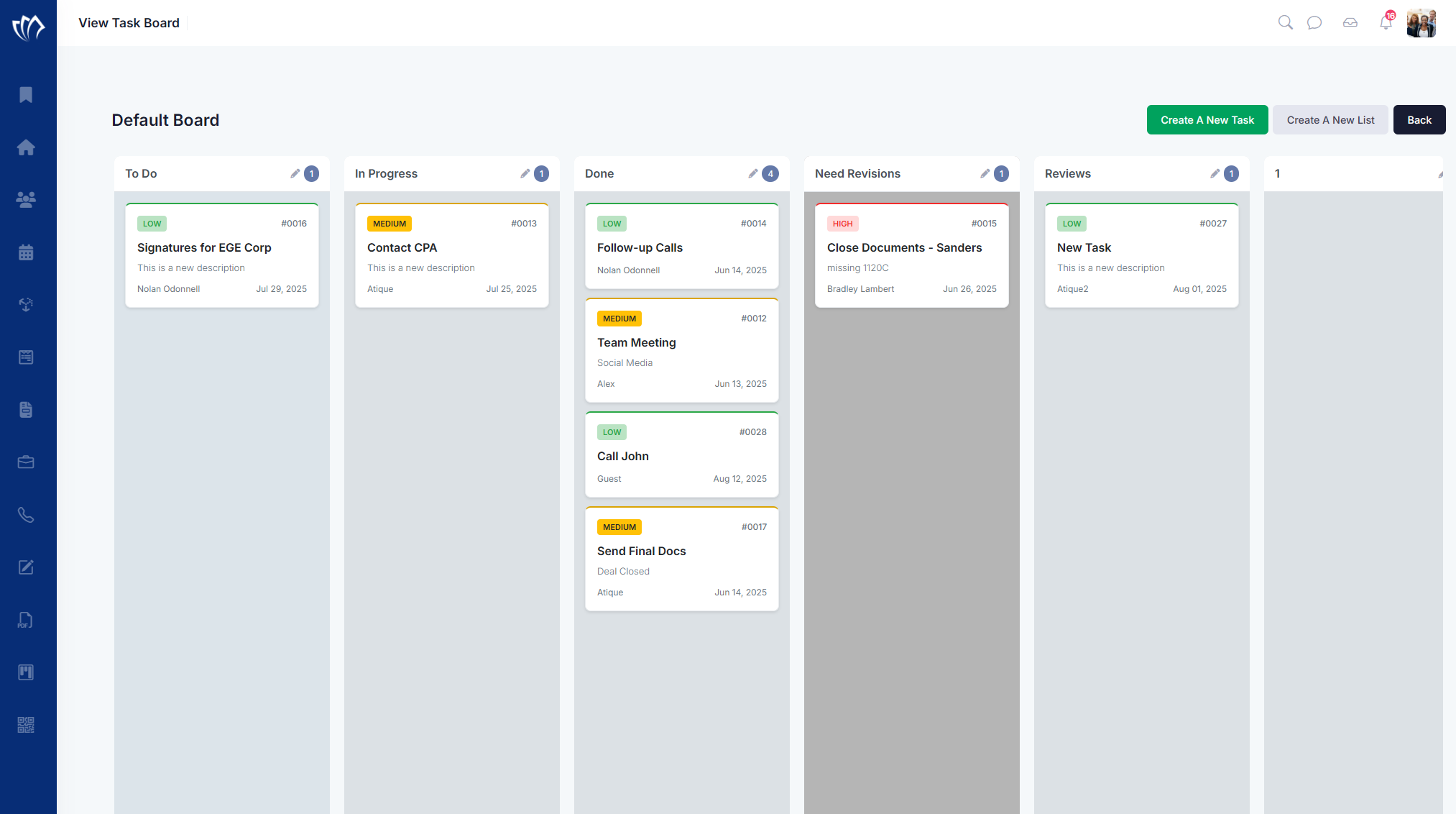Click the search magnifier icon
The height and width of the screenshot is (814, 1456).
(x=1285, y=23)
